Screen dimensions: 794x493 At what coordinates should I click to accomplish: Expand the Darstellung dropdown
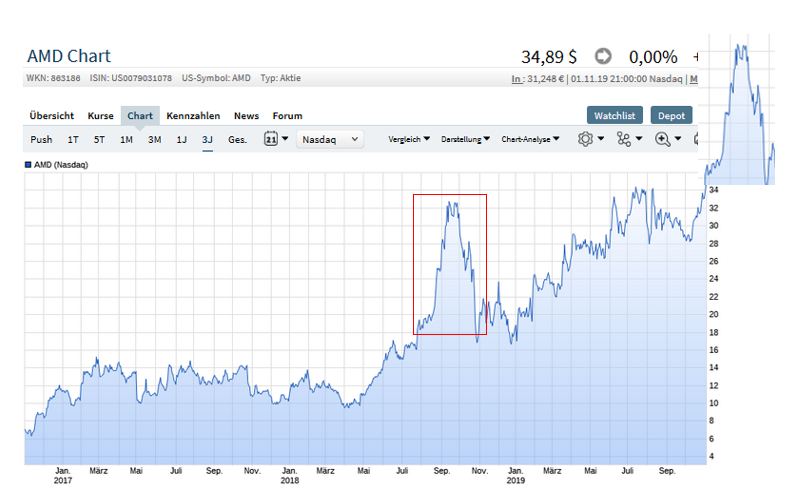click(465, 139)
